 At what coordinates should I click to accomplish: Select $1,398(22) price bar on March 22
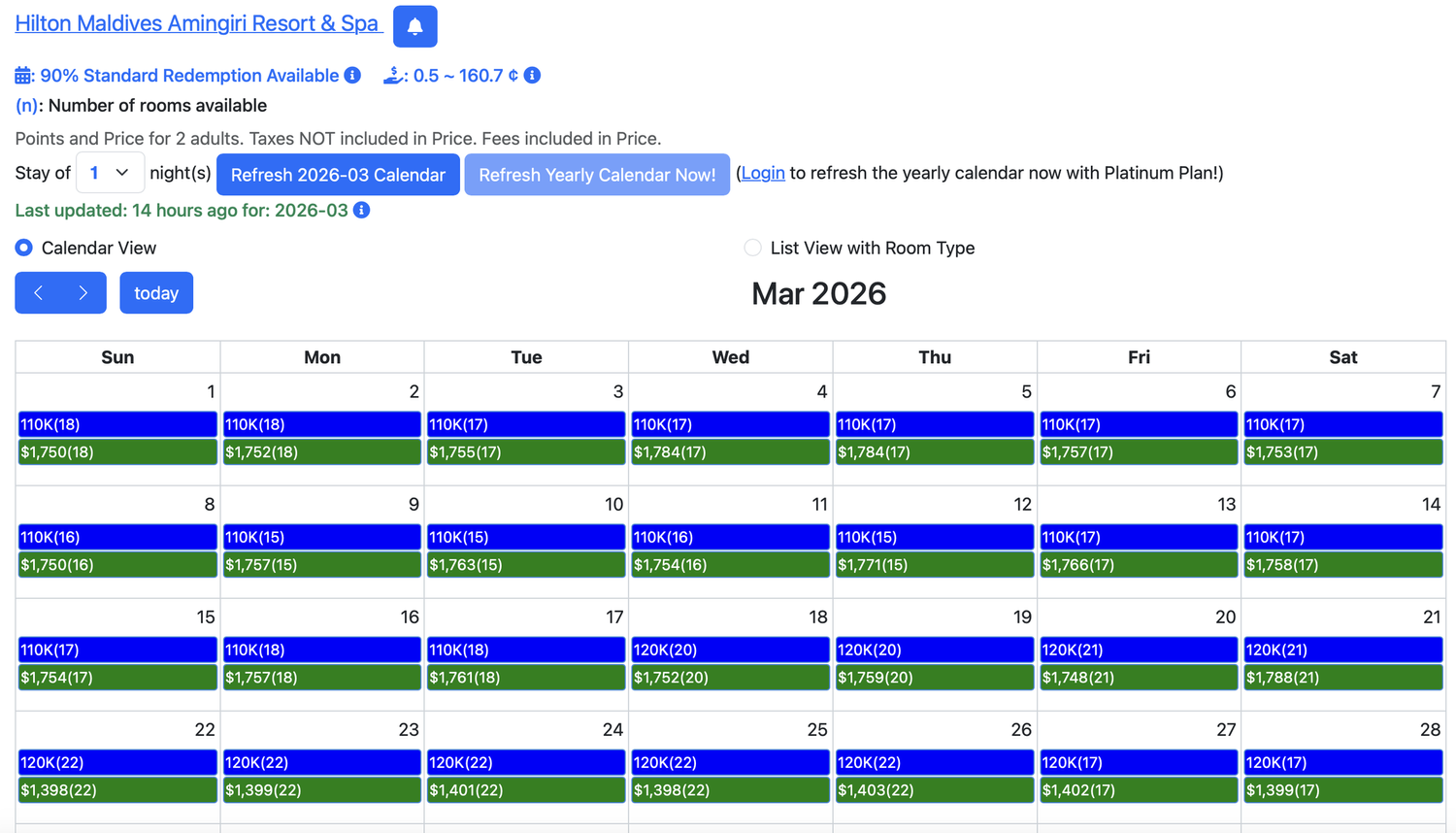tap(117, 790)
